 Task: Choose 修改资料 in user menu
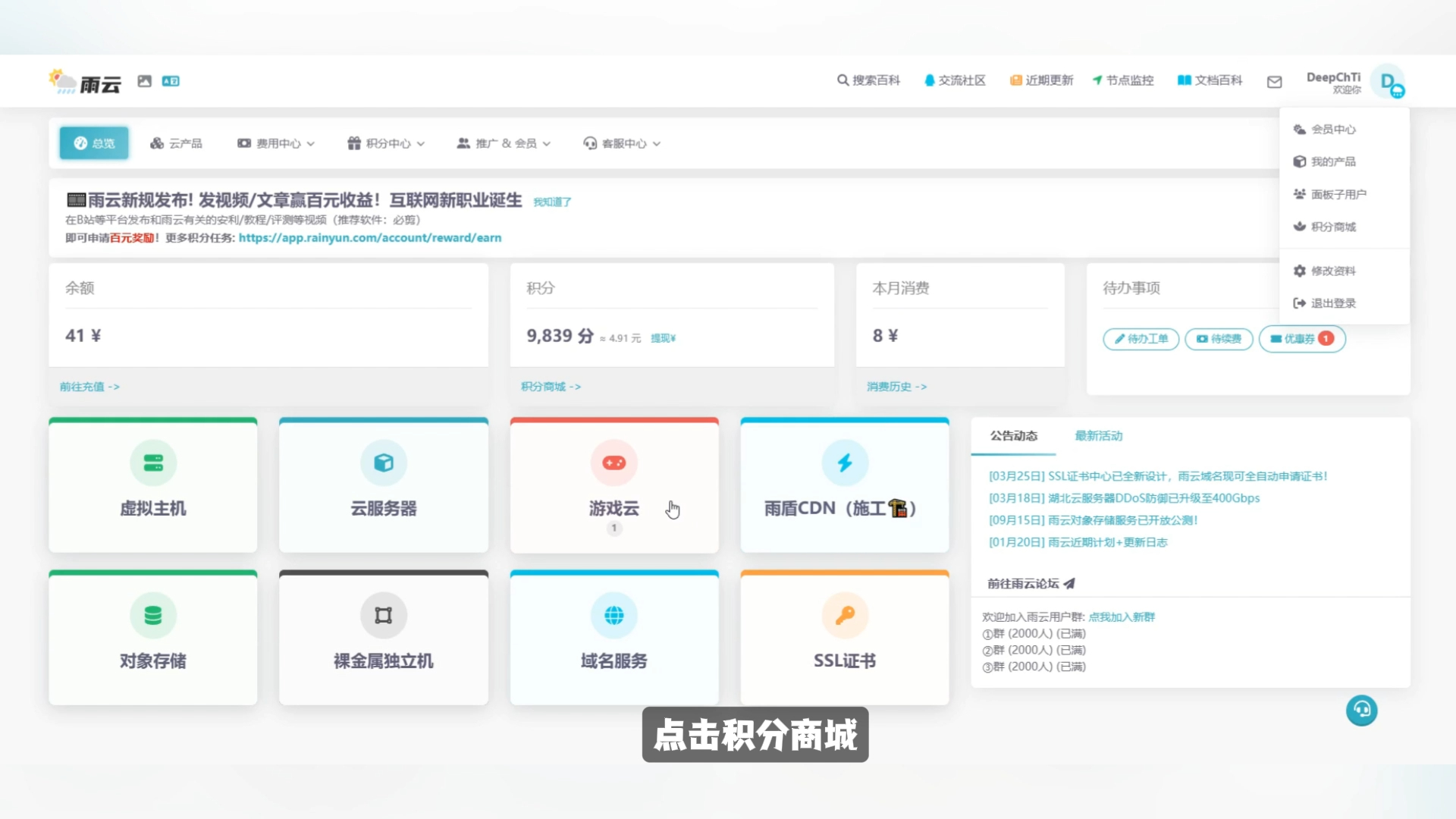(x=1344, y=271)
